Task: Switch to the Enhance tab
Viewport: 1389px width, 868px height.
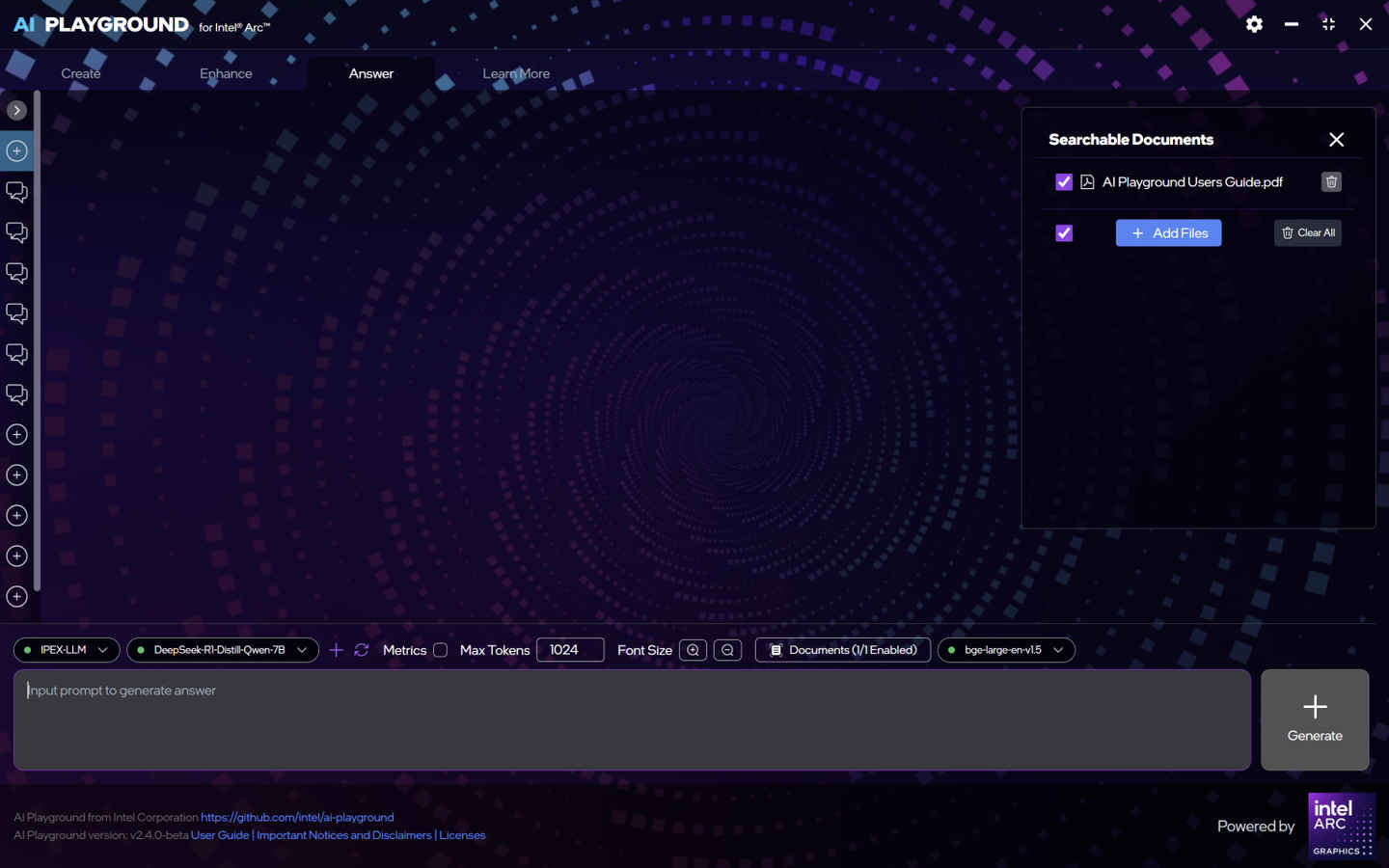Action: (226, 73)
